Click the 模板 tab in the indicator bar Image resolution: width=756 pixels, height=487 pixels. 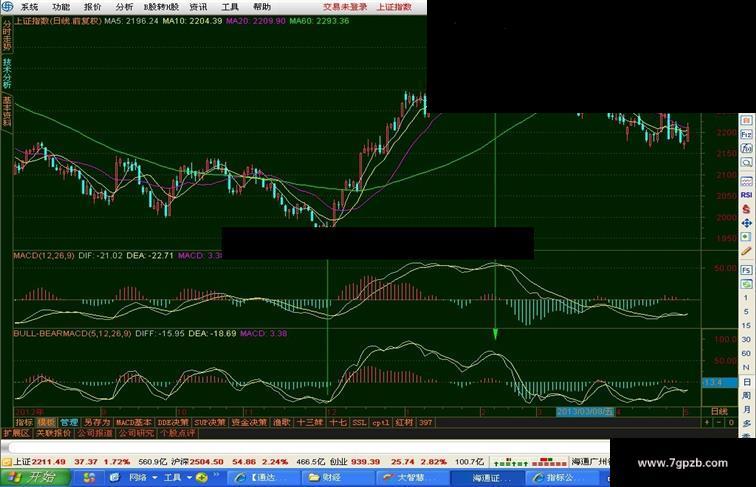(46, 422)
